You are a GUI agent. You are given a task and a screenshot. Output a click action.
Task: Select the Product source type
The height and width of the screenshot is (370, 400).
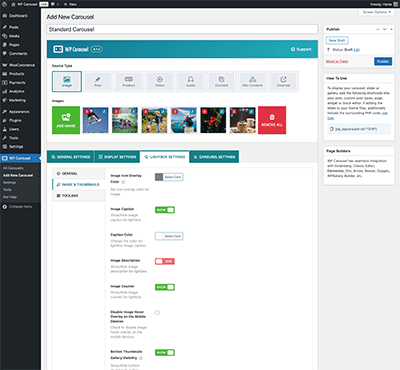(x=129, y=81)
